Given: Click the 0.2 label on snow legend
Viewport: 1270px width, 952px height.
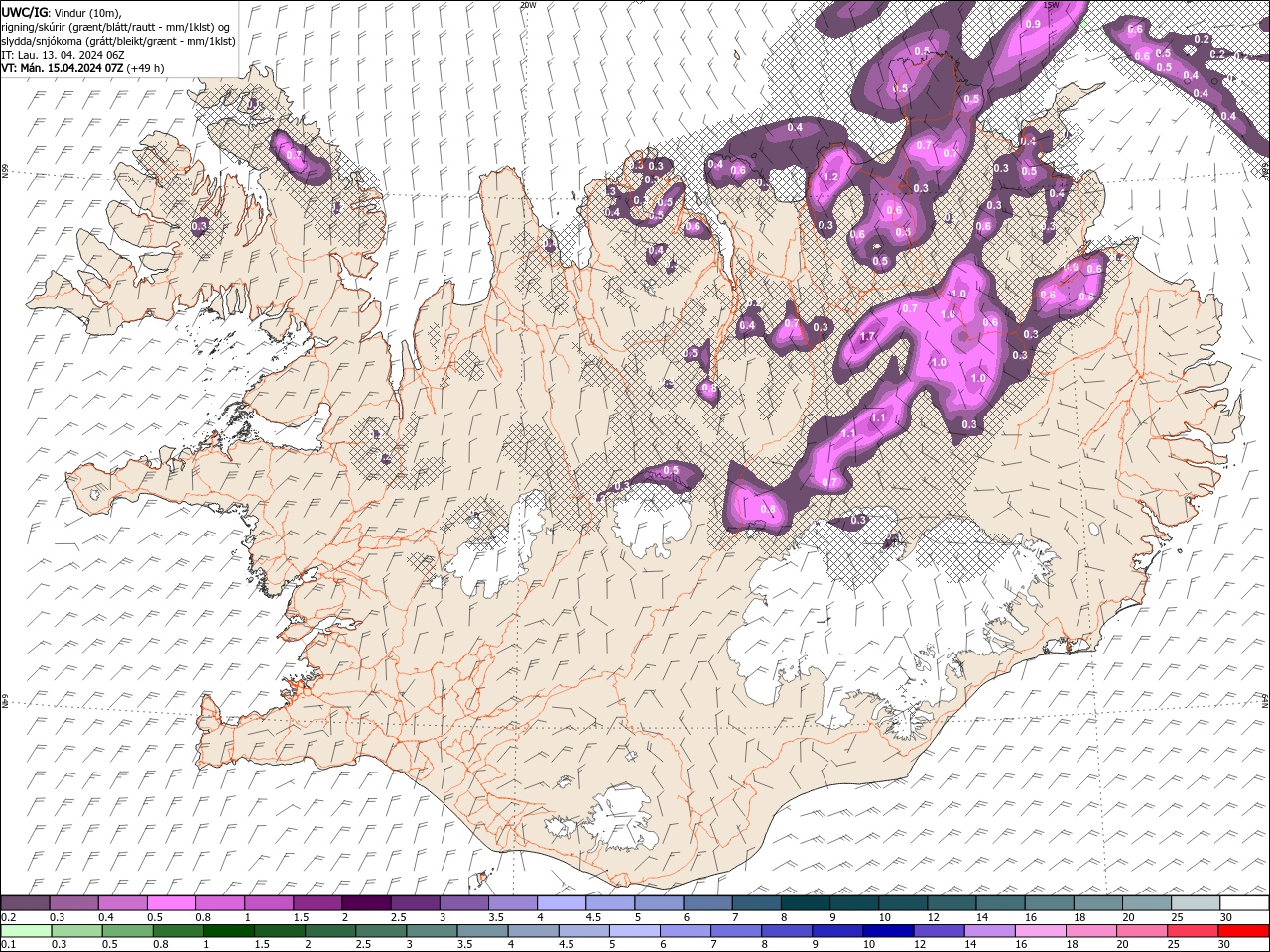Looking at the screenshot, I should tap(7, 917).
